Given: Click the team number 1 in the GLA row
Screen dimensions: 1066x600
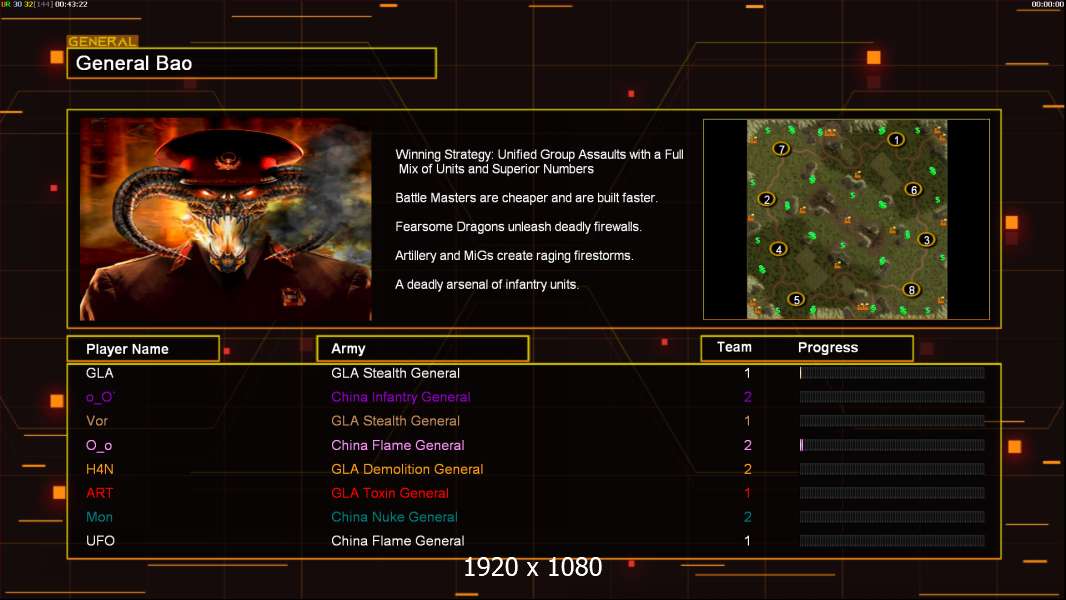Looking at the screenshot, I should pos(747,373).
